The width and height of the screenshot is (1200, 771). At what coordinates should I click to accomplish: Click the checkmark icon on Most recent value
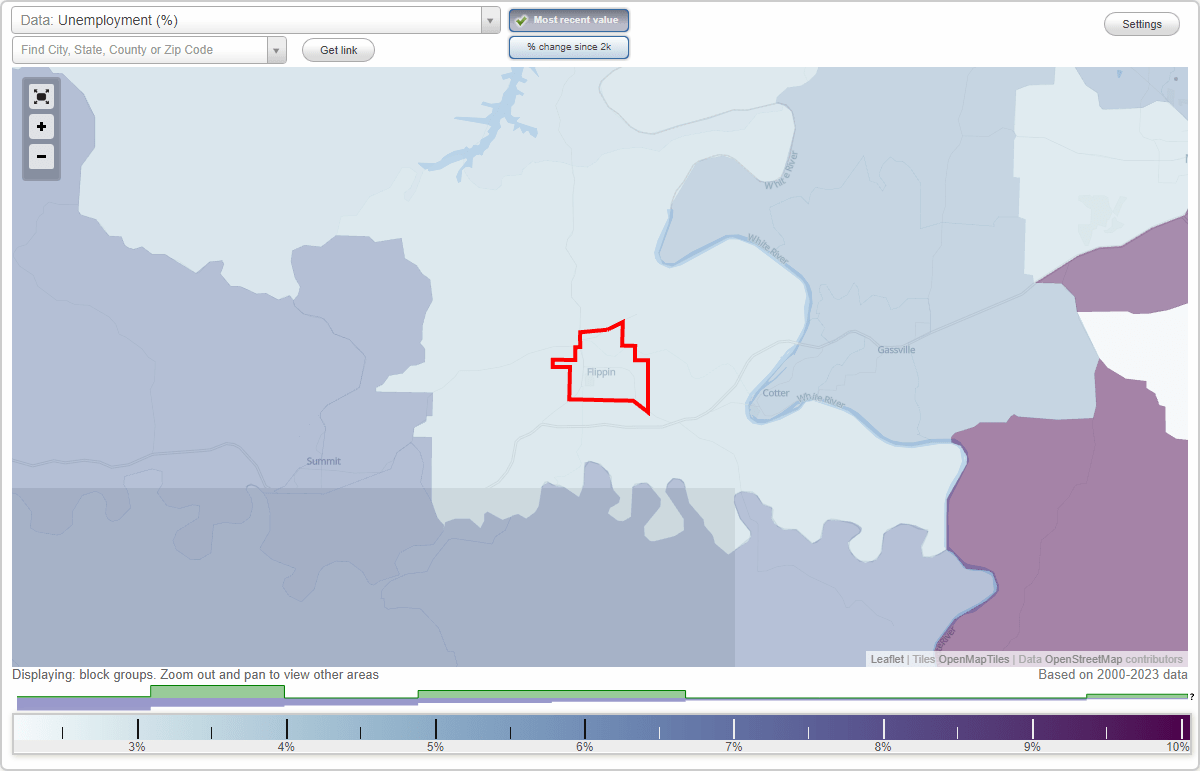[x=521, y=20]
